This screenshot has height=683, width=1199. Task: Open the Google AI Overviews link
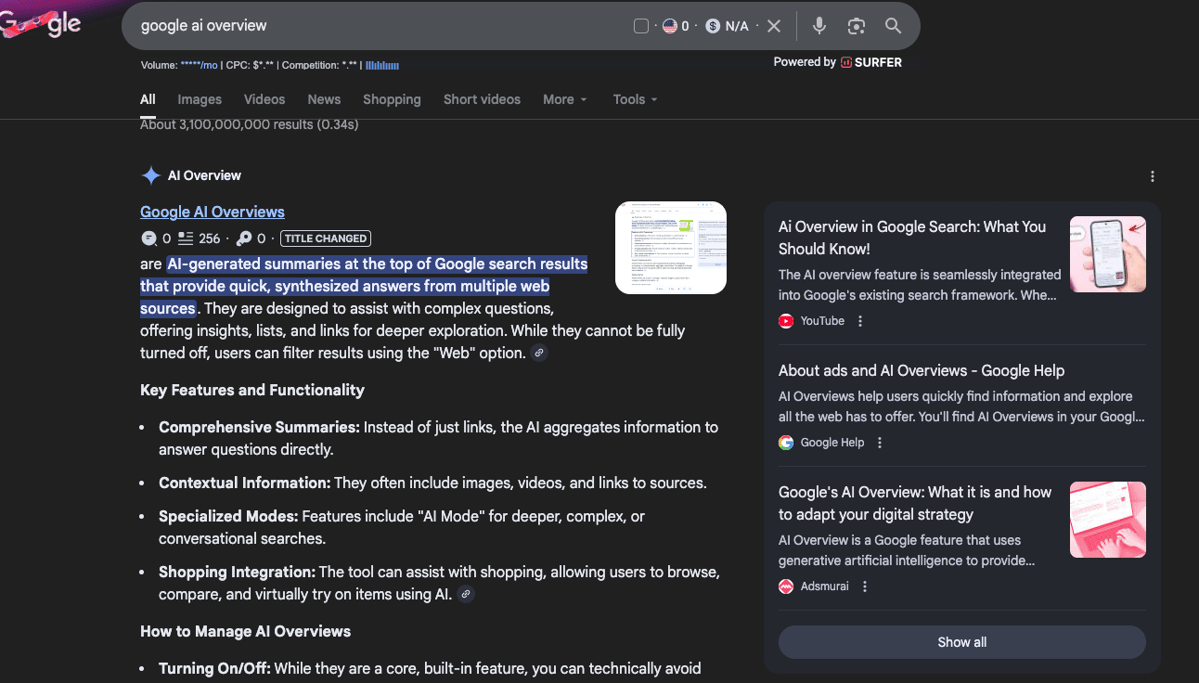pos(212,212)
